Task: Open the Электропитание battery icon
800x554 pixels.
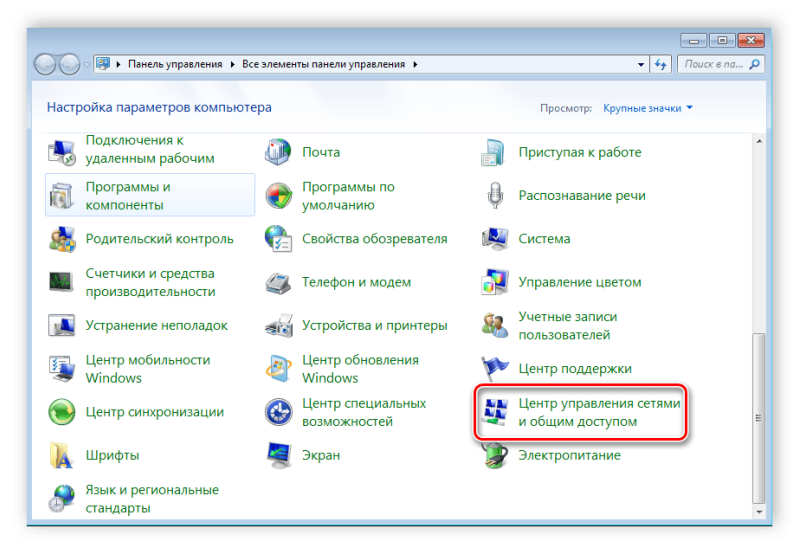Action: tap(495, 455)
